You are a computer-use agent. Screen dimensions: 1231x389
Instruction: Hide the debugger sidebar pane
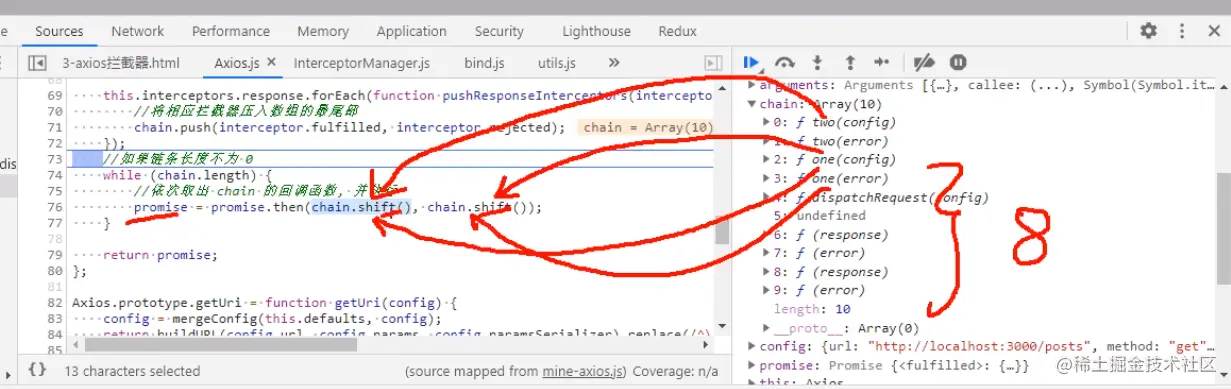(713, 63)
